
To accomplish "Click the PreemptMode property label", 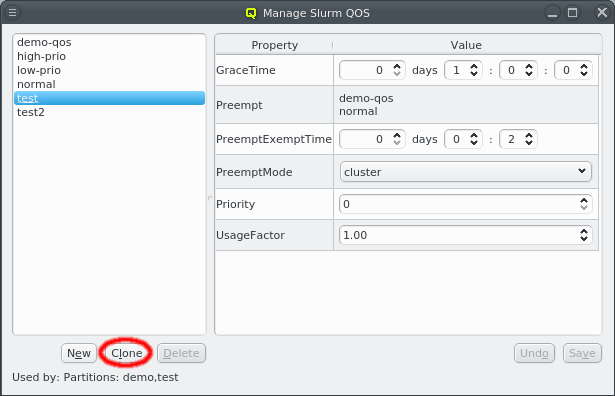I will tap(254, 172).
